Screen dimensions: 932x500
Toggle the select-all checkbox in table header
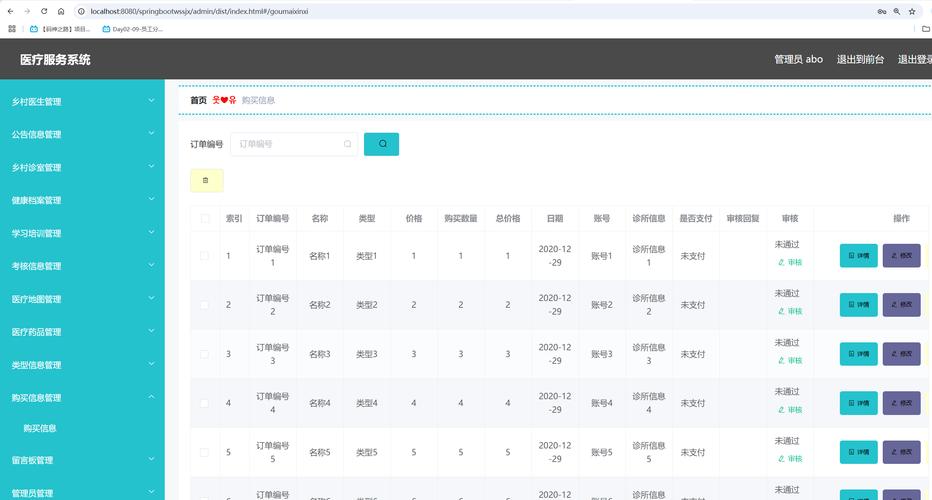click(x=205, y=218)
